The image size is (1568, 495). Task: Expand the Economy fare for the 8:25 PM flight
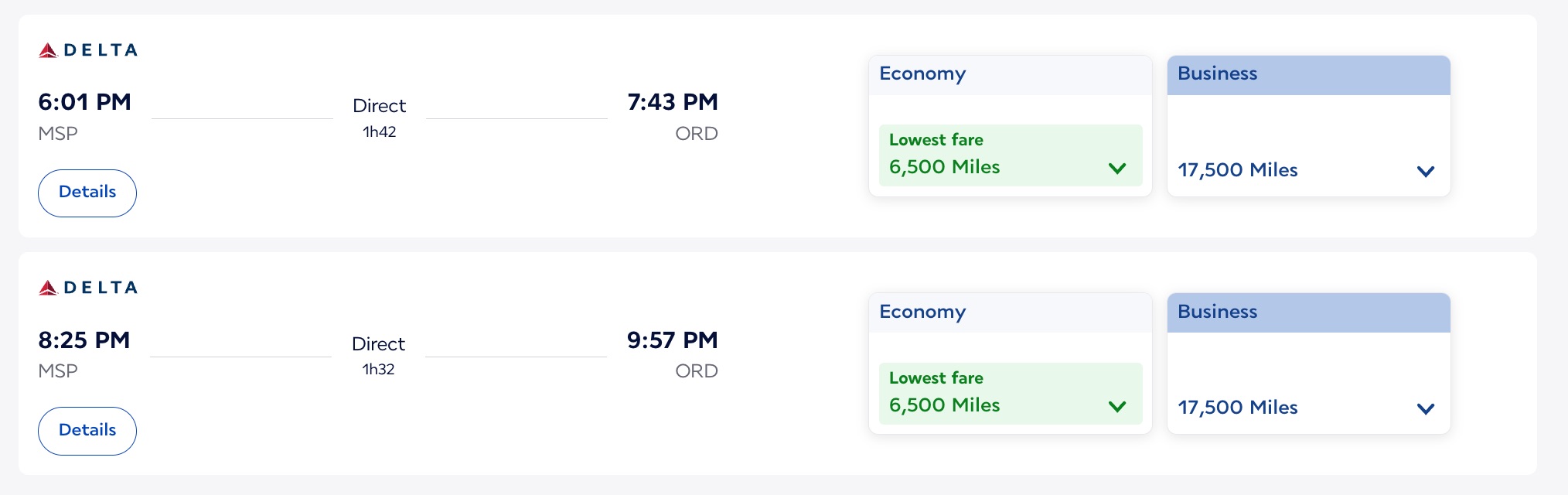point(1116,405)
